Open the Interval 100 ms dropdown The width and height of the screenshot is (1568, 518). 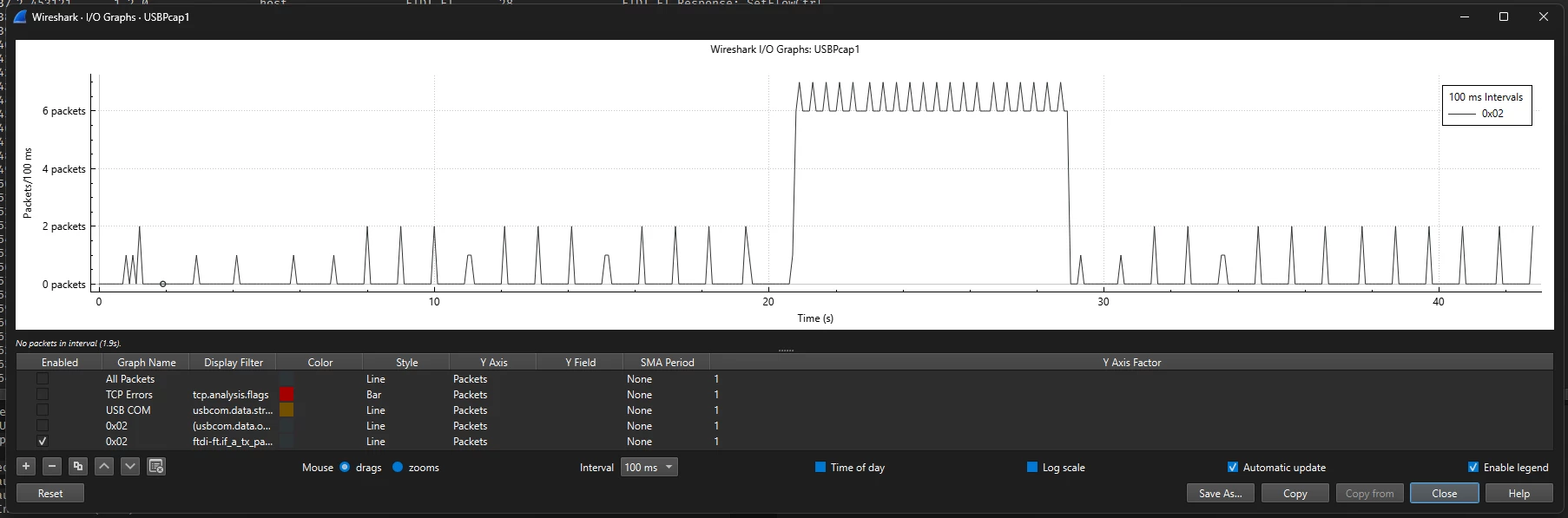point(649,467)
